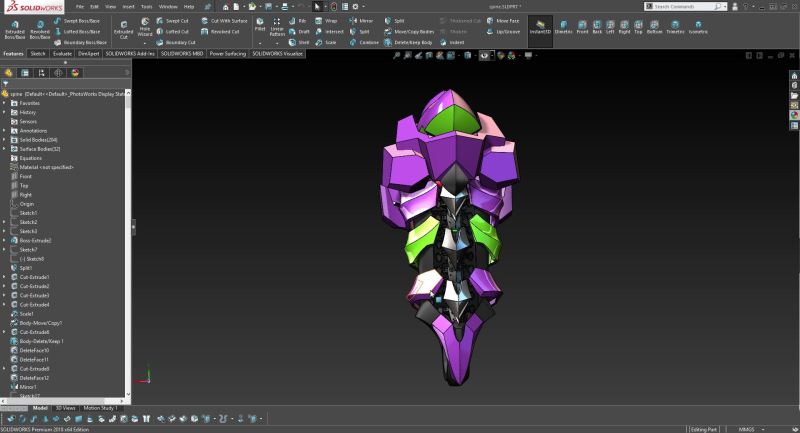Toggle Hide/Show Items eye in view toolbar

[x=484, y=56]
